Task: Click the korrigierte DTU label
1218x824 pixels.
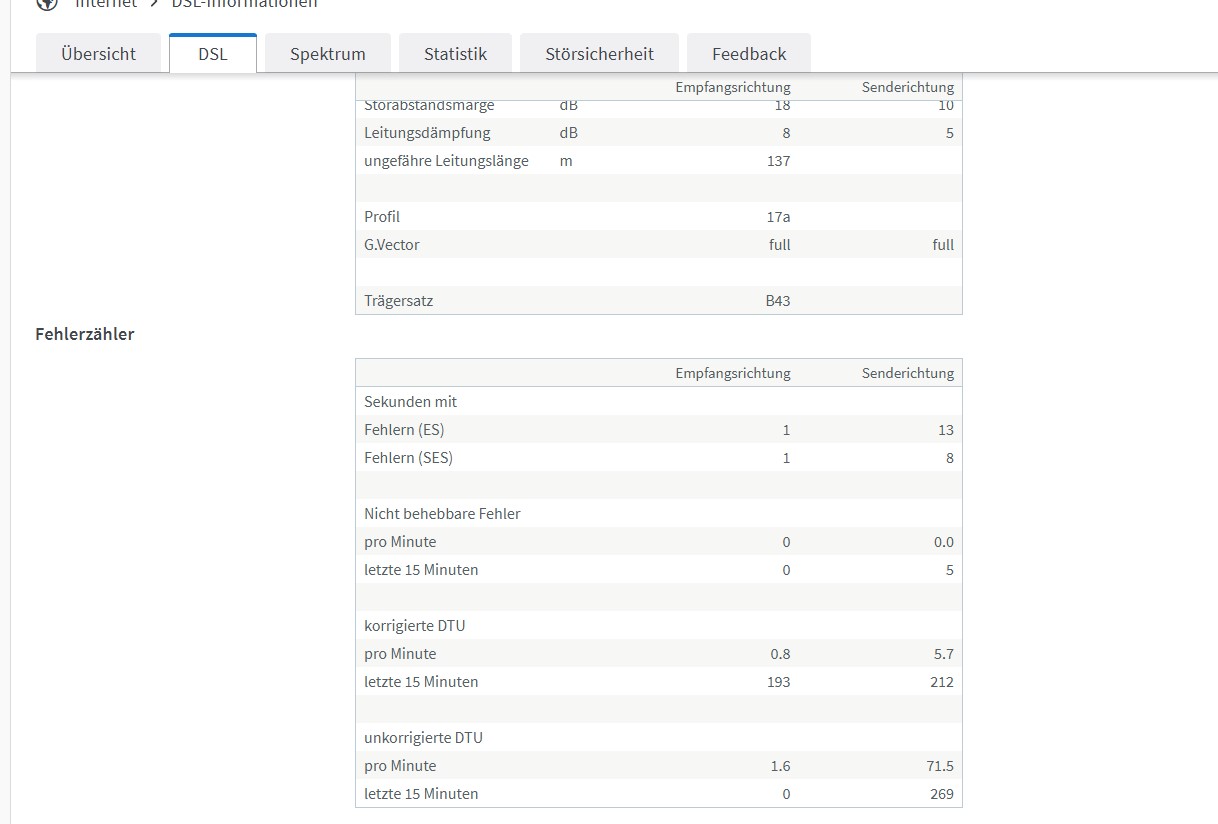Action: point(414,626)
